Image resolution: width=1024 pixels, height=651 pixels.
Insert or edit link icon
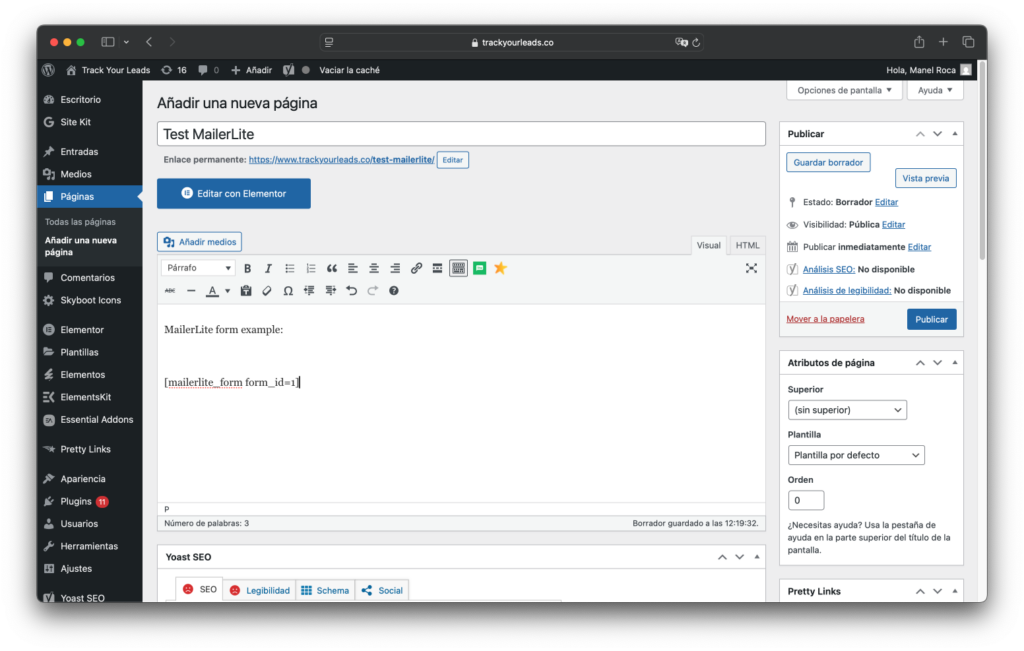tap(416, 268)
